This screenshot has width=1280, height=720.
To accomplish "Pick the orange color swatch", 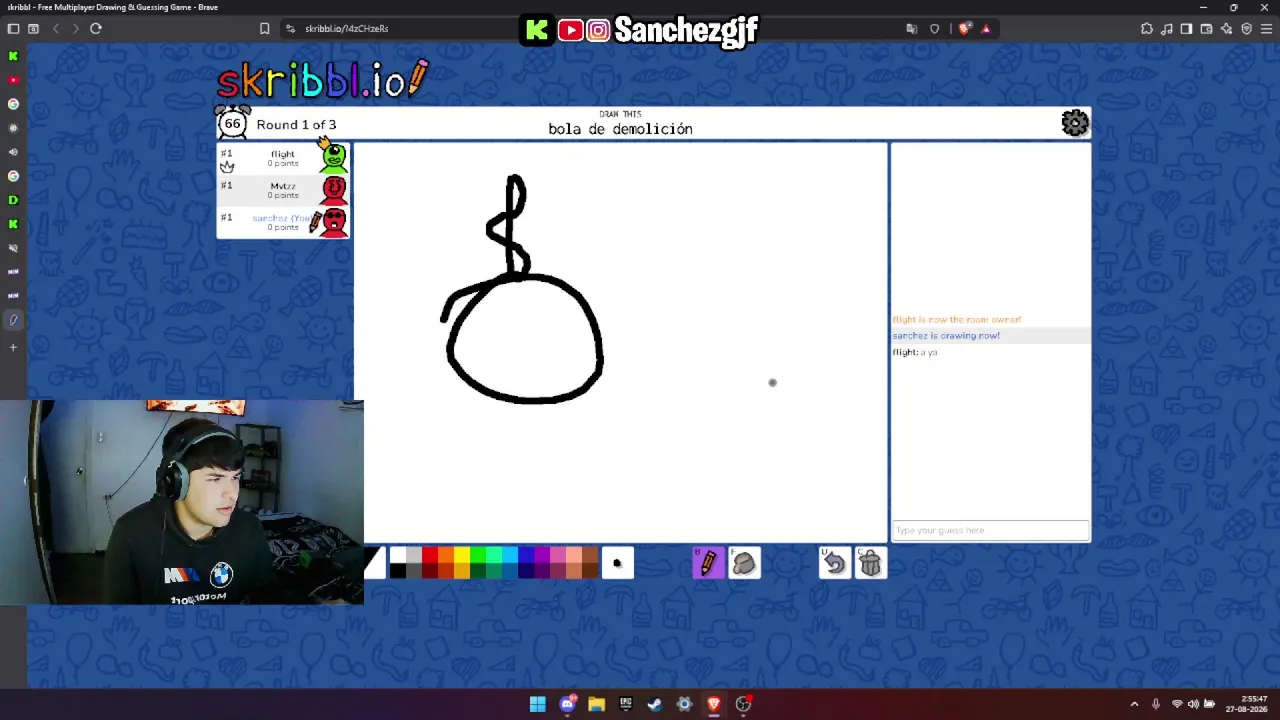I will pos(446,555).
